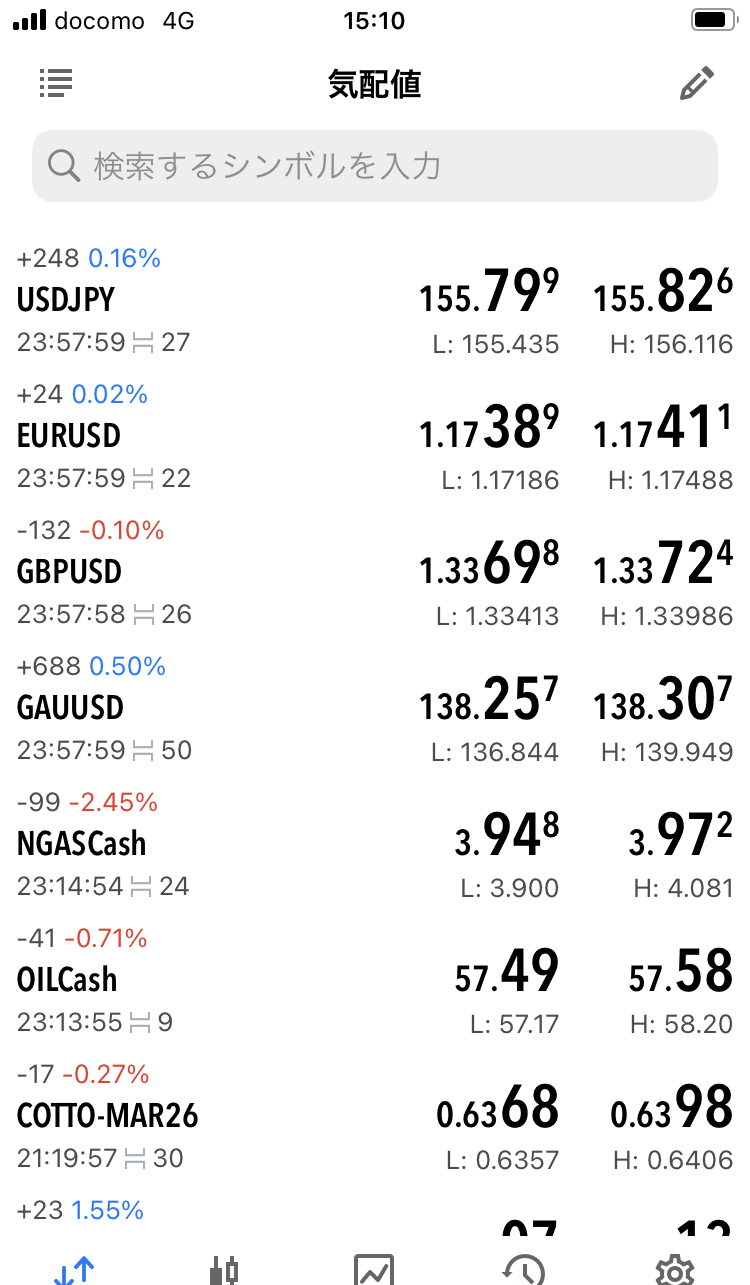Tap the GAUUSD symbol name
The height and width of the screenshot is (1285, 750).
coord(70,708)
